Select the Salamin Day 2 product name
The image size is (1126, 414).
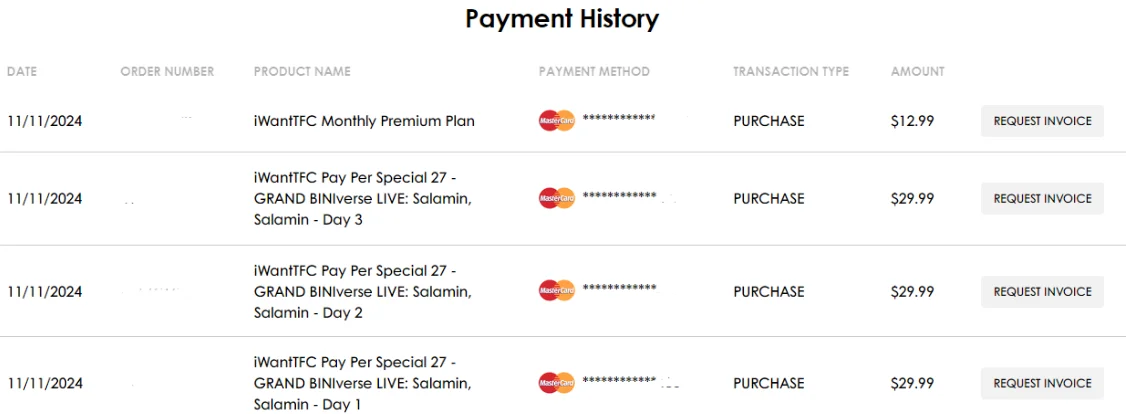pos(363,291)
